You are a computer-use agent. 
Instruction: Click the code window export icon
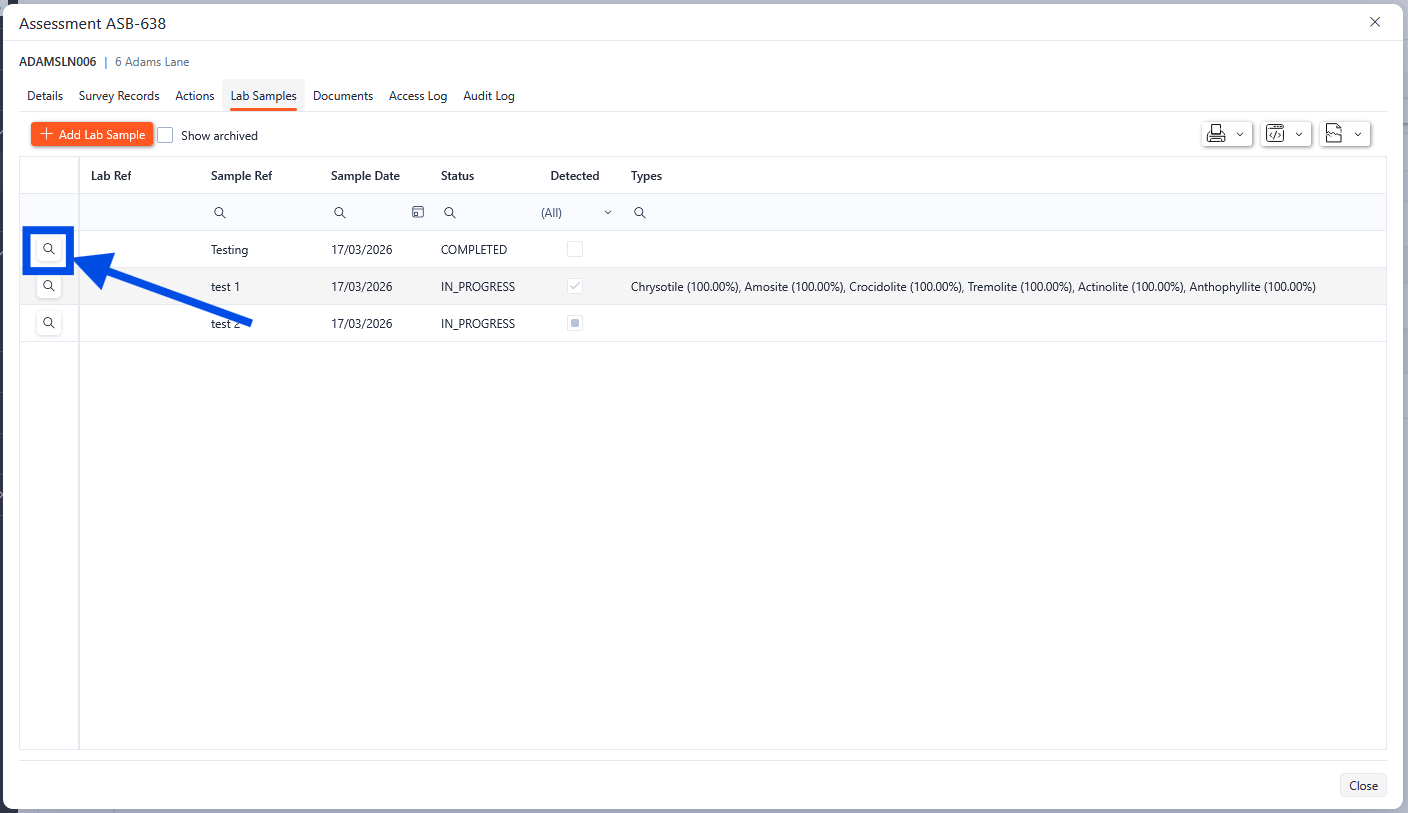point(1276,134)
